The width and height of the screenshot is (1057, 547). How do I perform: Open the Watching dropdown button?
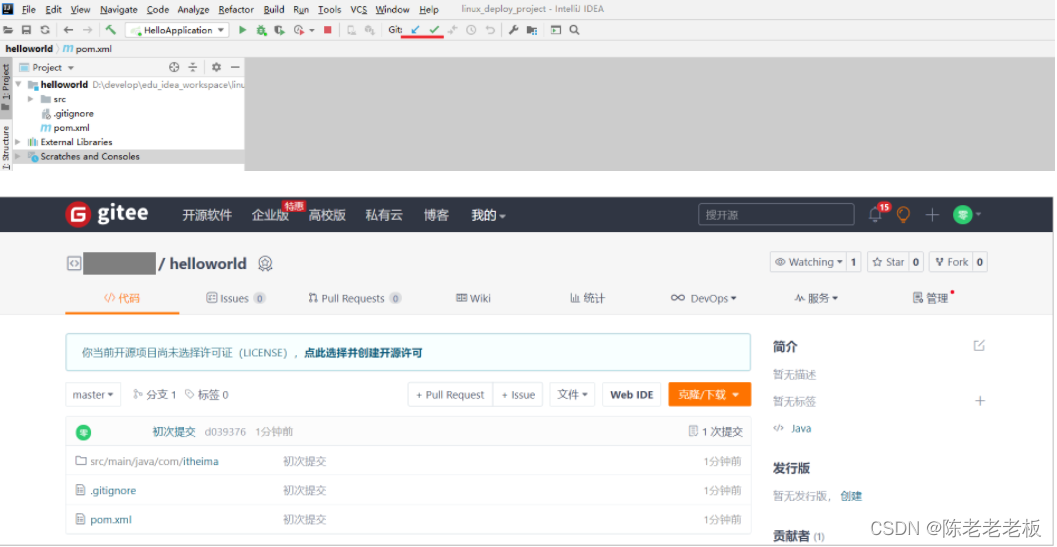pyautogui.click(x=808, y=262)
